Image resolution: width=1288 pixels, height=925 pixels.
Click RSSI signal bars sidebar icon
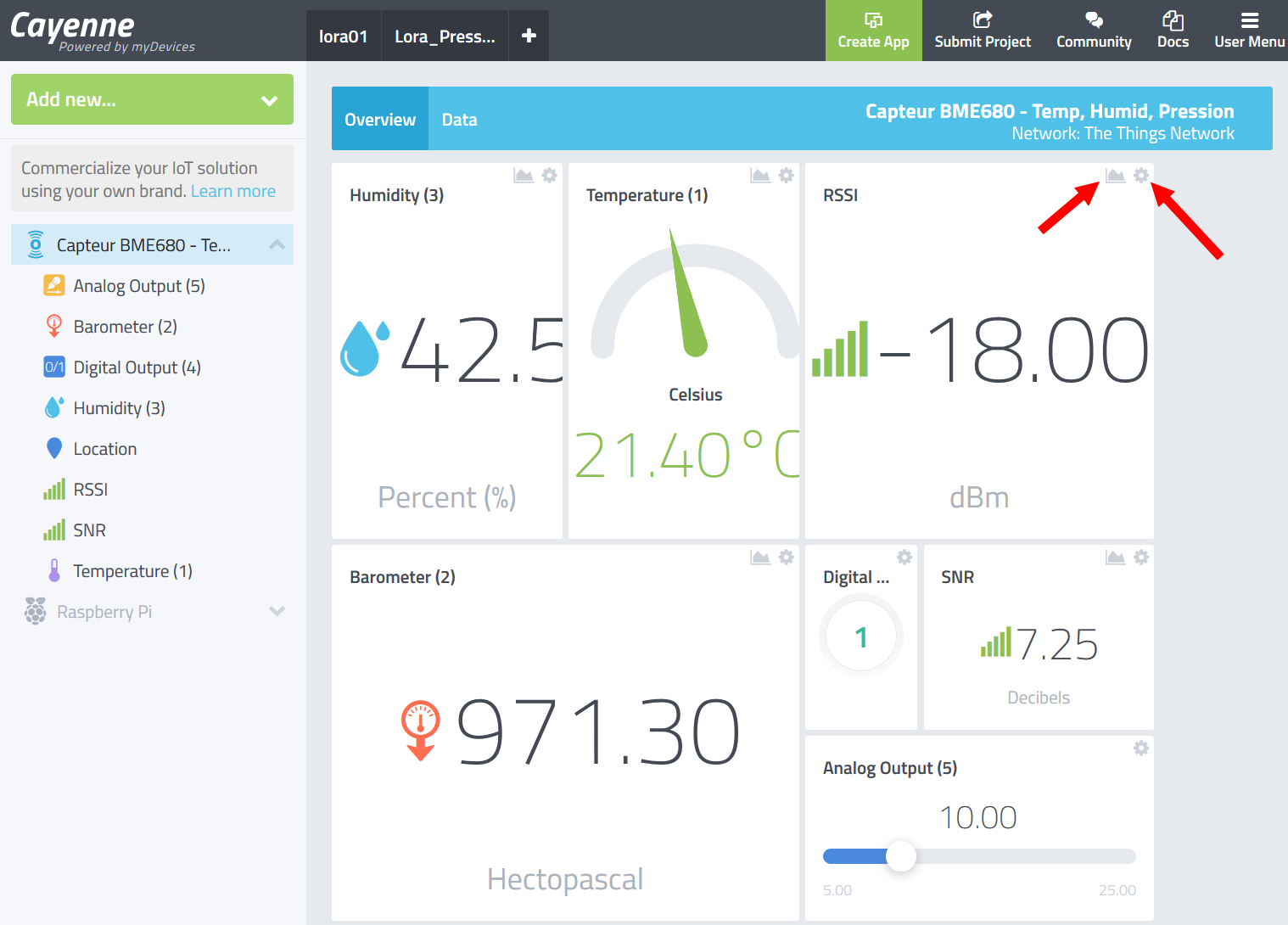point(53,489)
